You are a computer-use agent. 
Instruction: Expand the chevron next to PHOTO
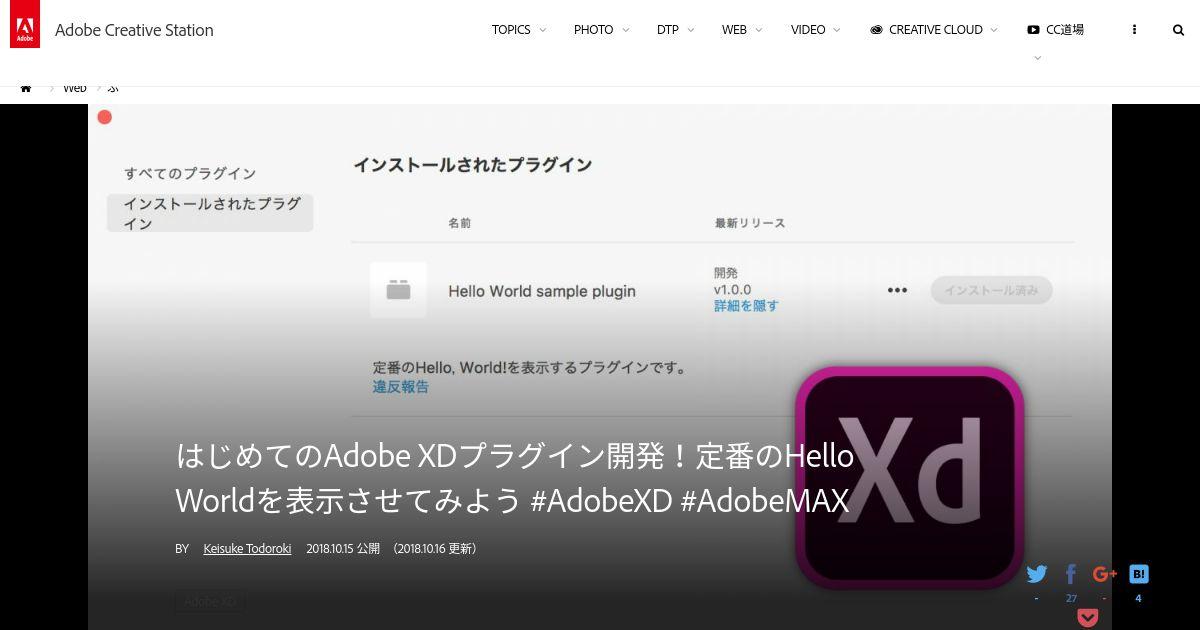point(626,30)
